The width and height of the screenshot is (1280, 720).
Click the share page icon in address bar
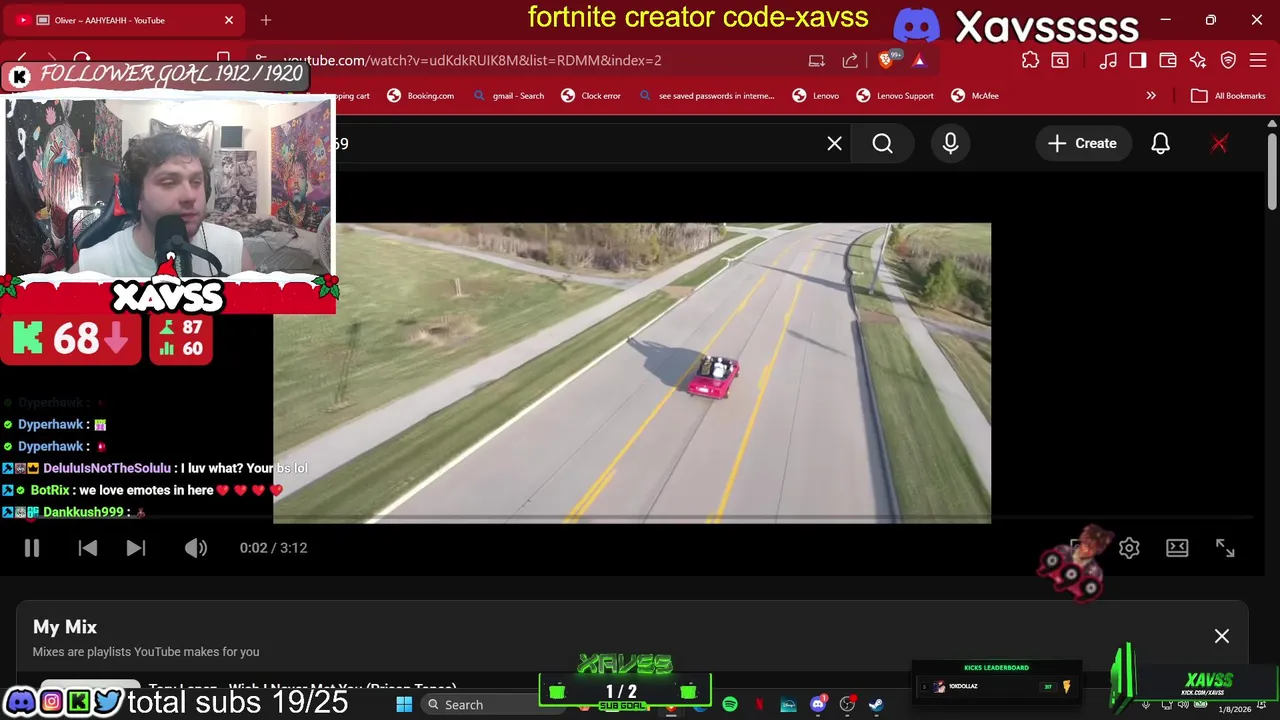coord(850,60)
